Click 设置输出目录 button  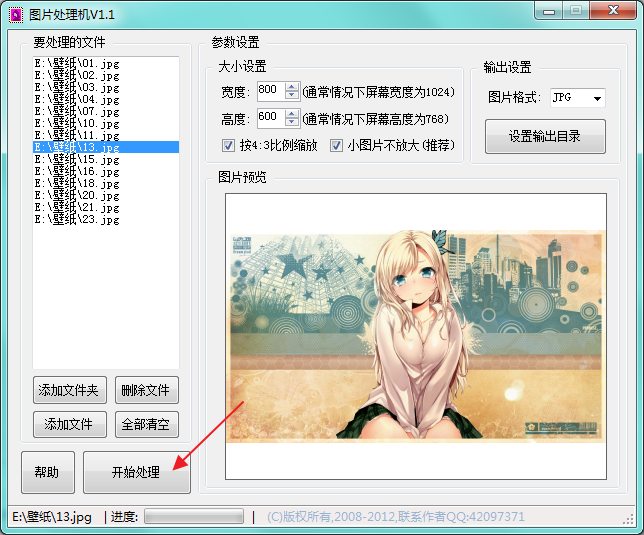click(545, 136)
